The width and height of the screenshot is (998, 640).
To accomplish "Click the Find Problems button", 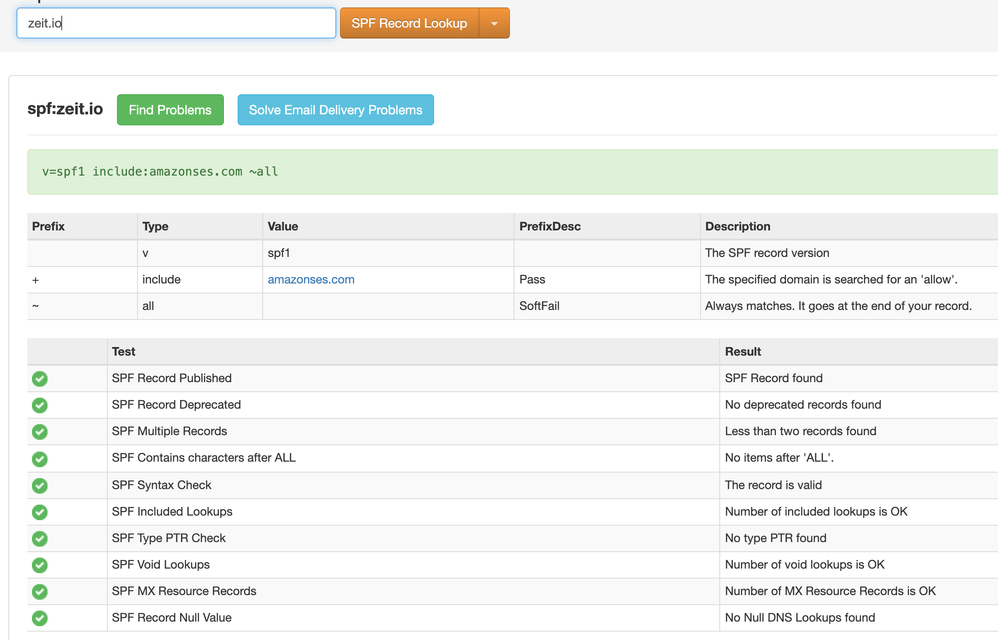I will [x=170, y=110].
